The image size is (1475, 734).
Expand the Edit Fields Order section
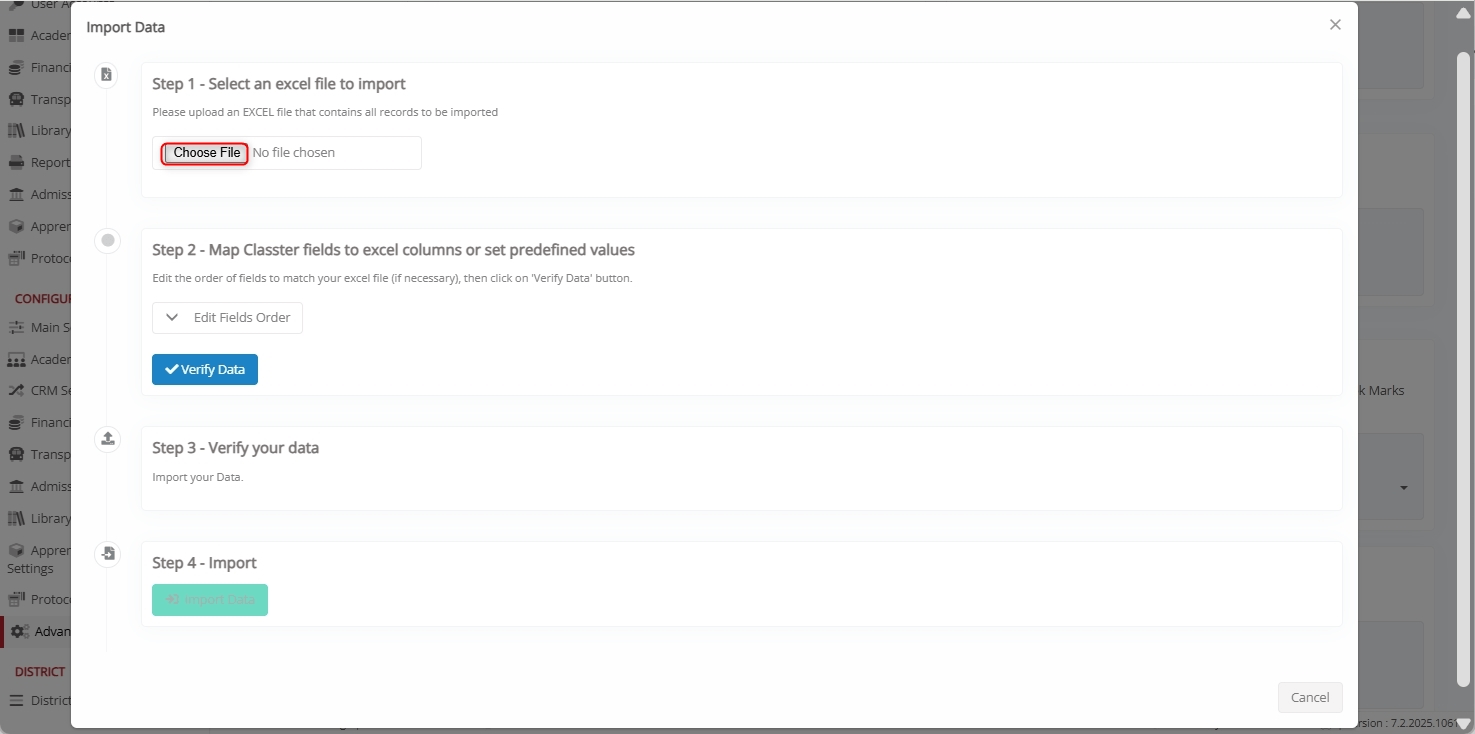pos(228,318)
